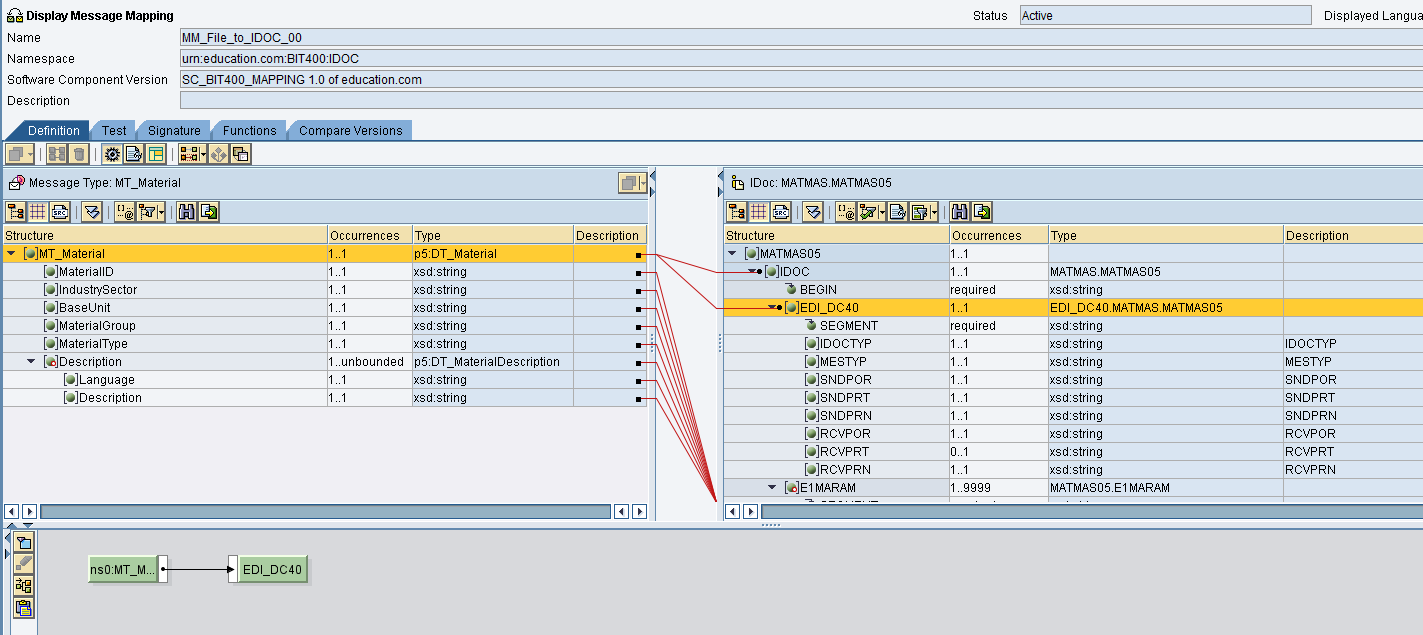Collapse the Description node in source tree
The height and width of the screenshot is (635, 1423).
click(31, 362)
